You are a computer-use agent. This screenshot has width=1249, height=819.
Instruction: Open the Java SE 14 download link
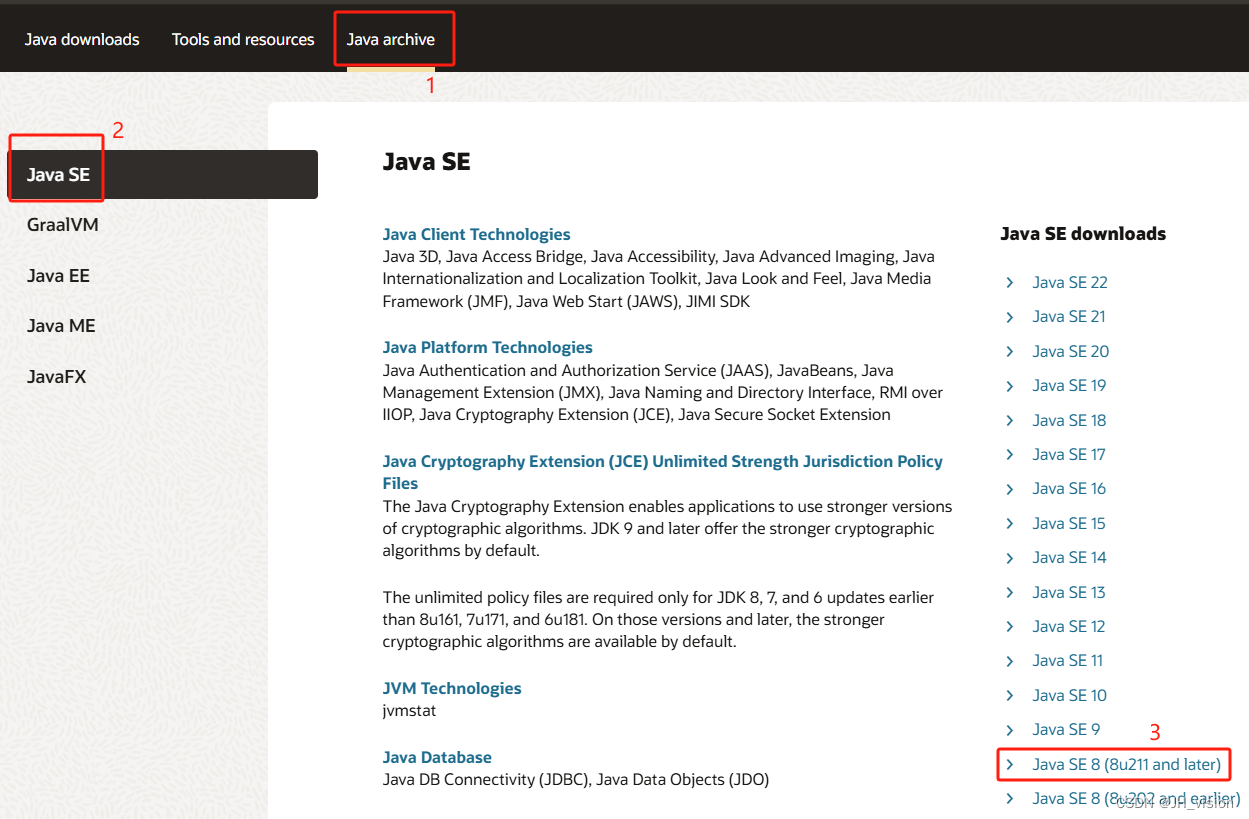[x=1070, y=558]
